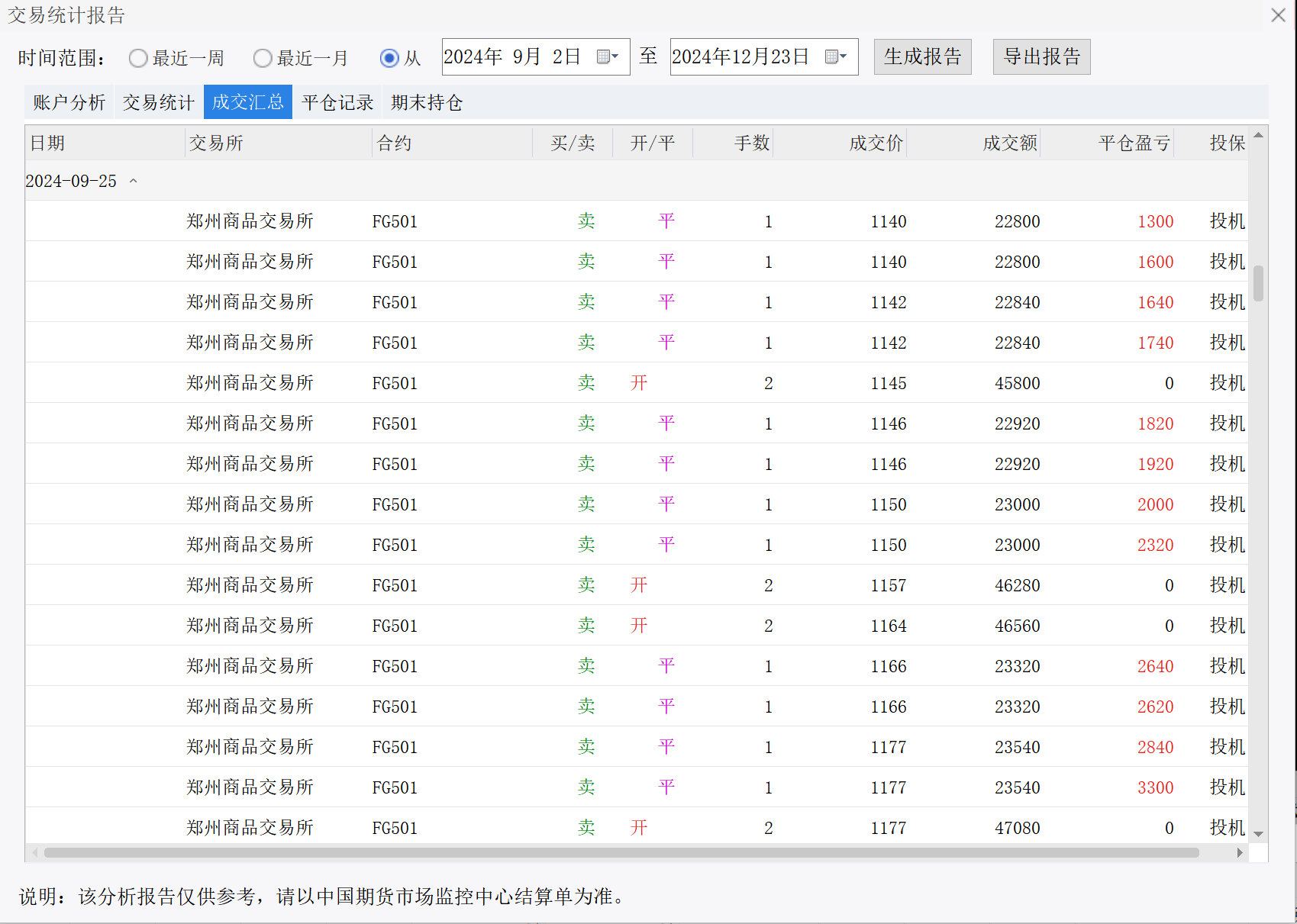Switch to the 成交汇总 tab

(x=248, y=102)
